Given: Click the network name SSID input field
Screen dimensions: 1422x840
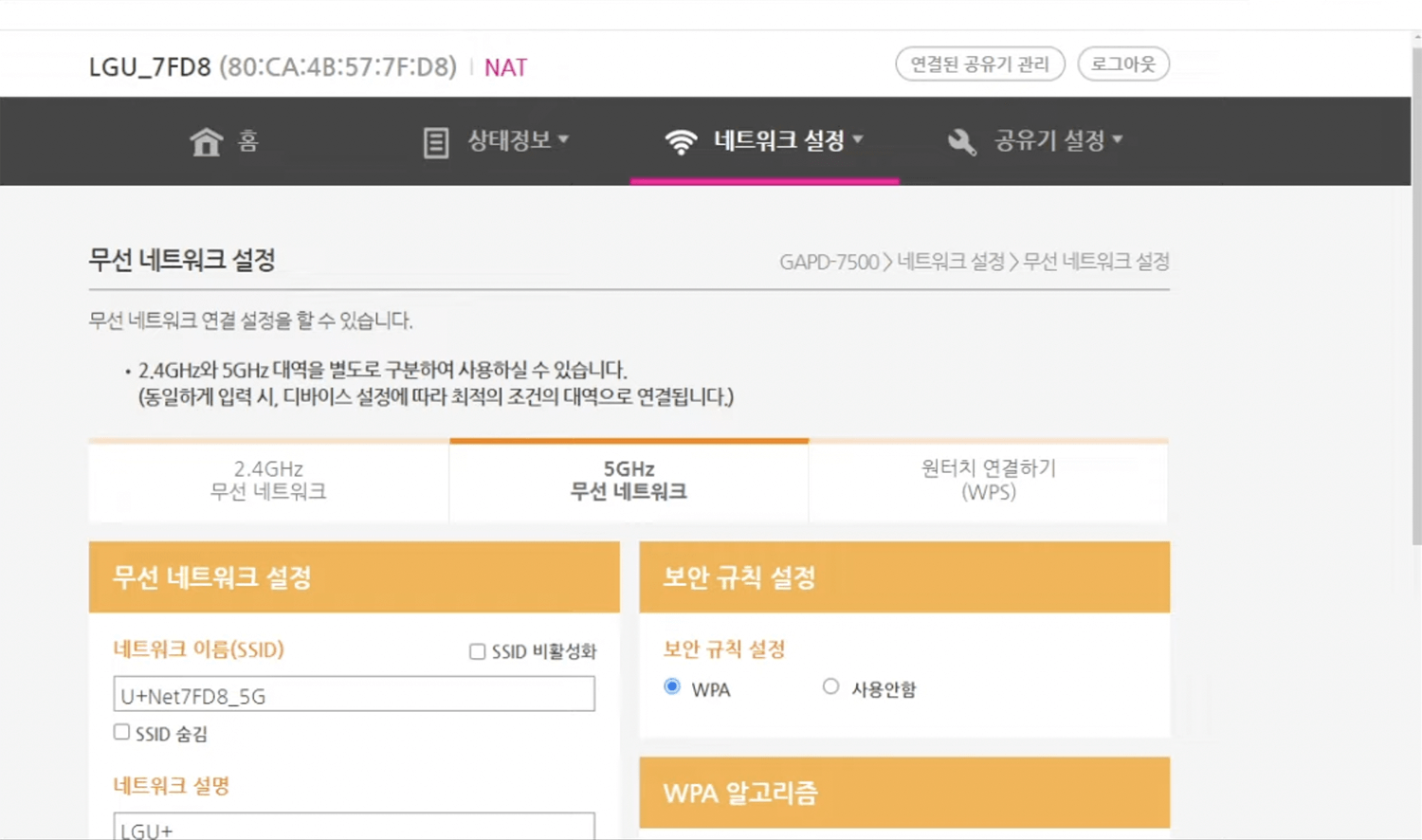Looking at the screenshot, I should coord(354,694).
